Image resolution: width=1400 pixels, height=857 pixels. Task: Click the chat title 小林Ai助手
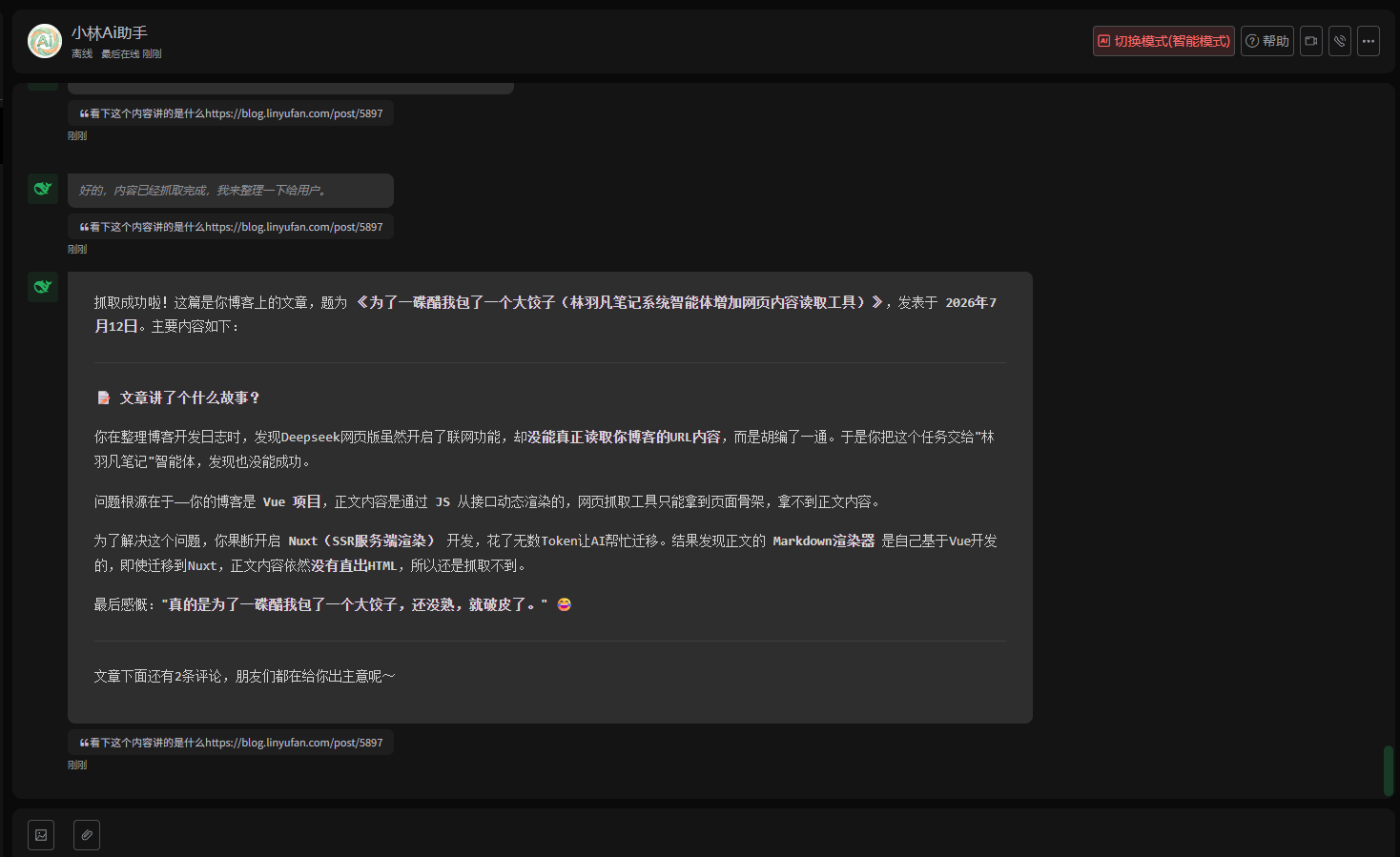click(110, 33)
